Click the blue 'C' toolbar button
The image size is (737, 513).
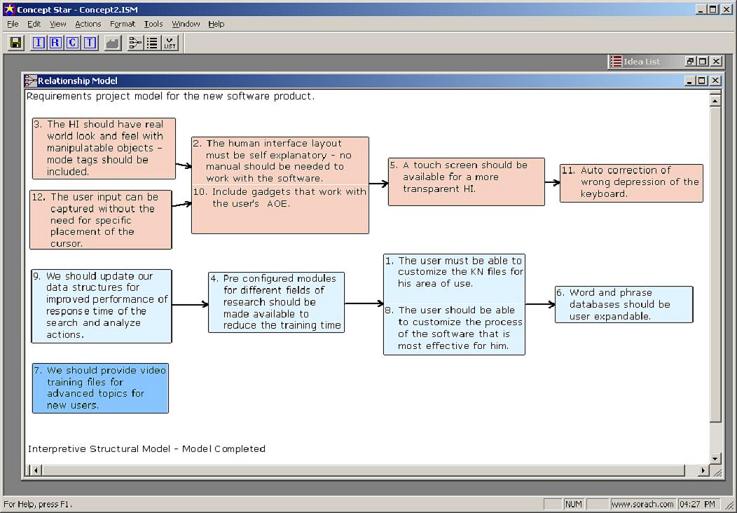click(72, 43)
